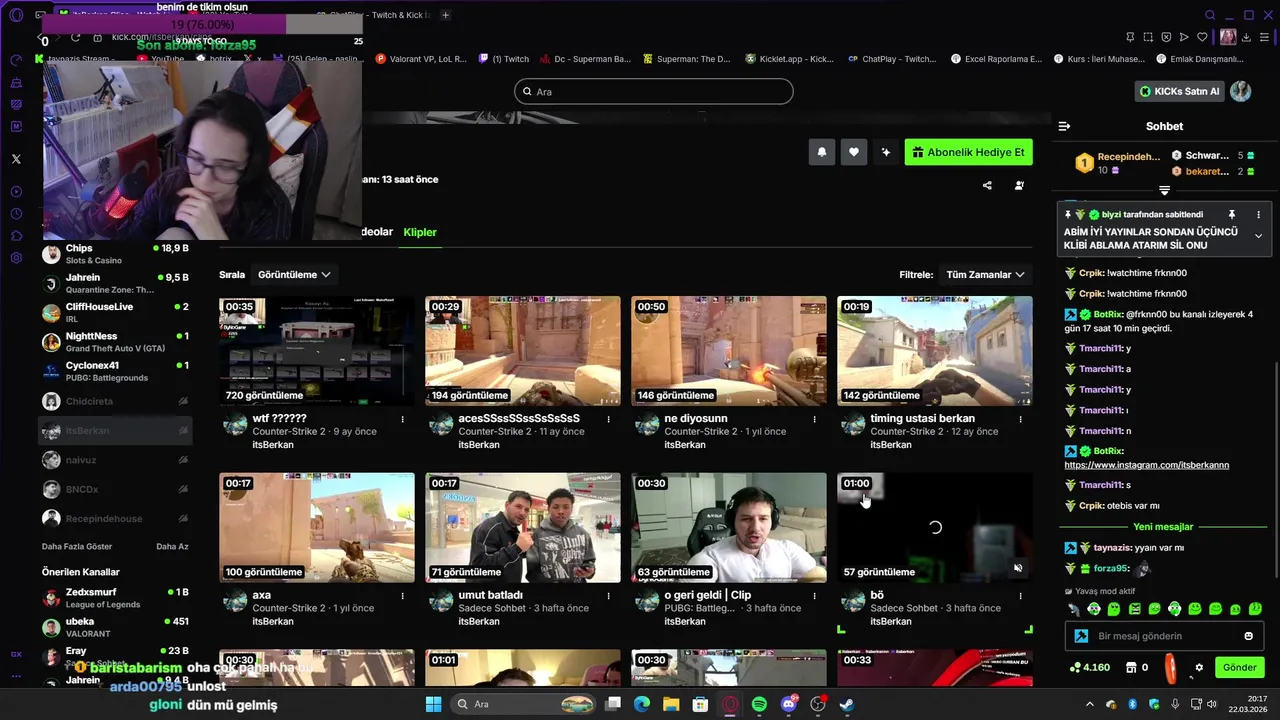The image size is (1280, 720).
Task: Open the channel shop icon in chat footer
Action: tap(1131, 667)
